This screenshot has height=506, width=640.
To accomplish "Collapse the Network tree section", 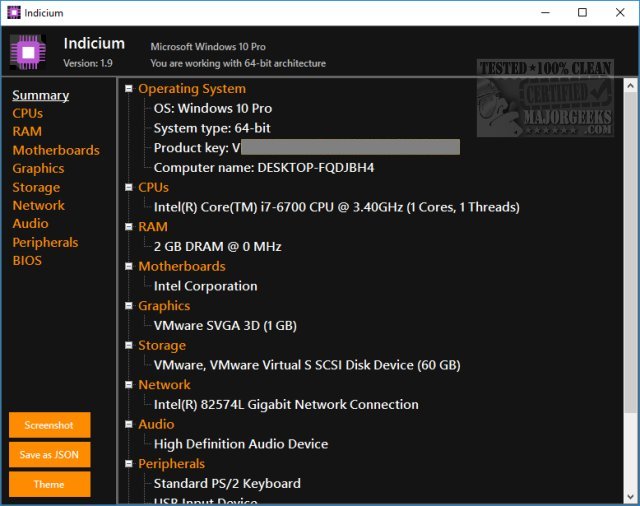I will [x=129, y=385].
